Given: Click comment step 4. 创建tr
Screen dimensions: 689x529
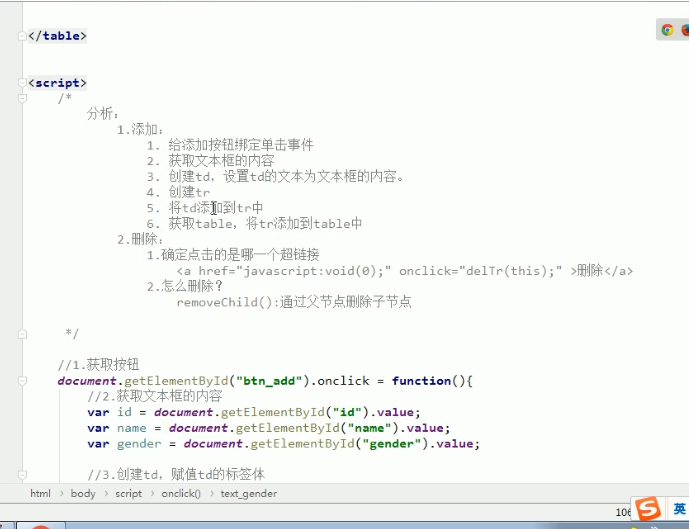Looking at the screenshot, I should tap(178, 192).
